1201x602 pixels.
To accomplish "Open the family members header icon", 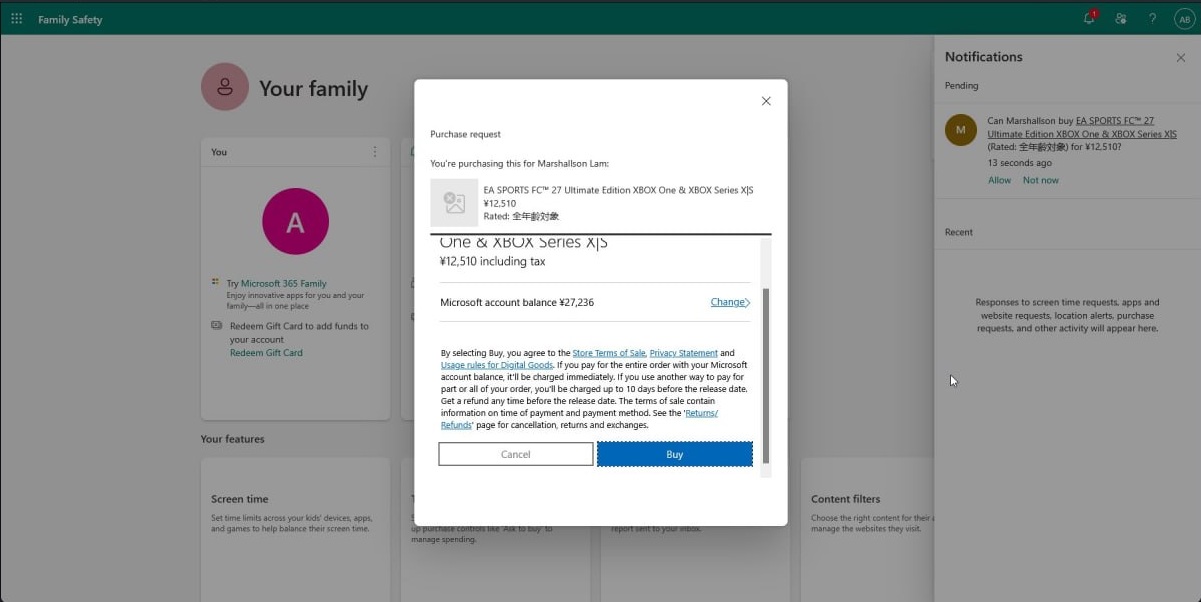I will [x=1121, y=19].
